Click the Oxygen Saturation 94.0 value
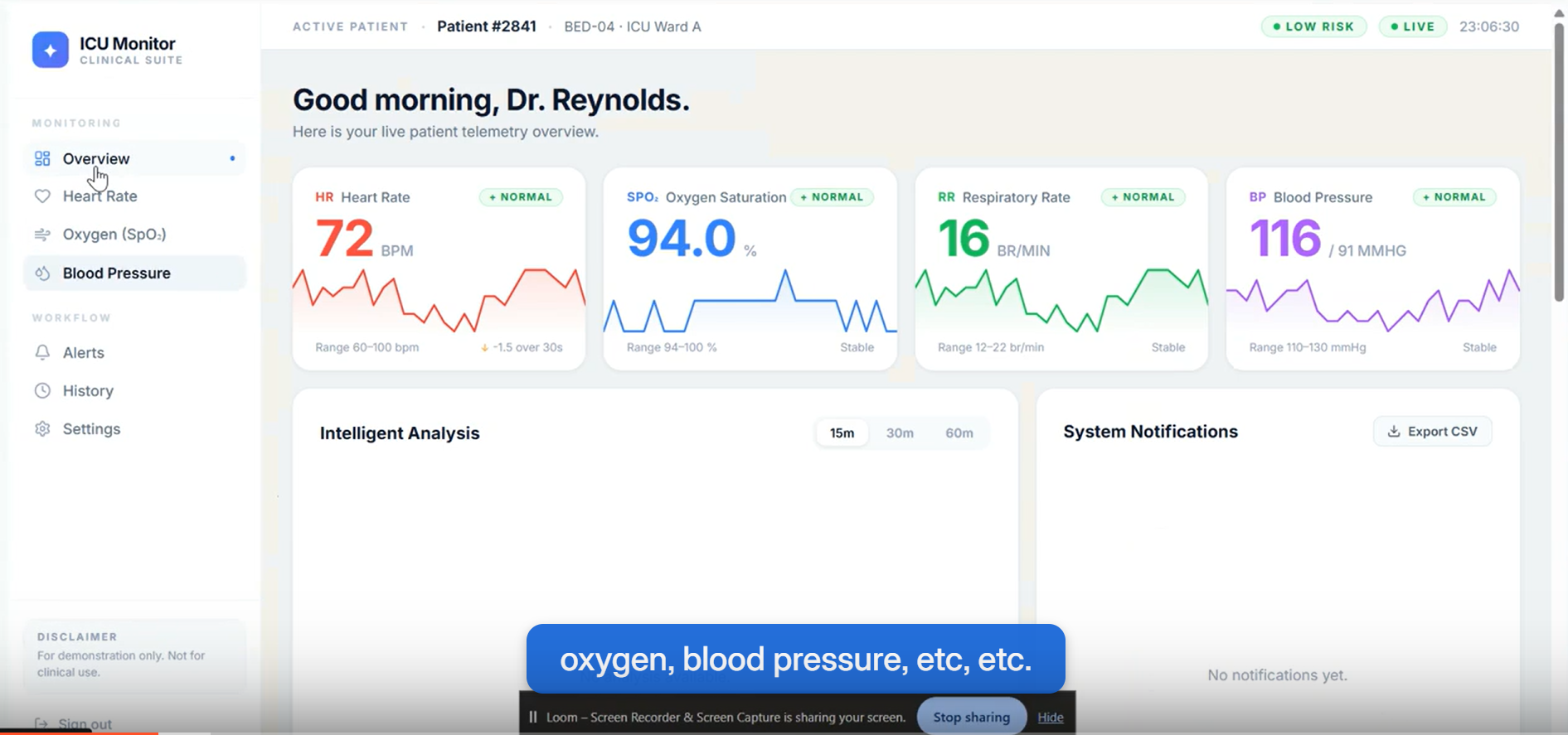This screenshot has height=735, width=1568. click(x=682, y=239)
